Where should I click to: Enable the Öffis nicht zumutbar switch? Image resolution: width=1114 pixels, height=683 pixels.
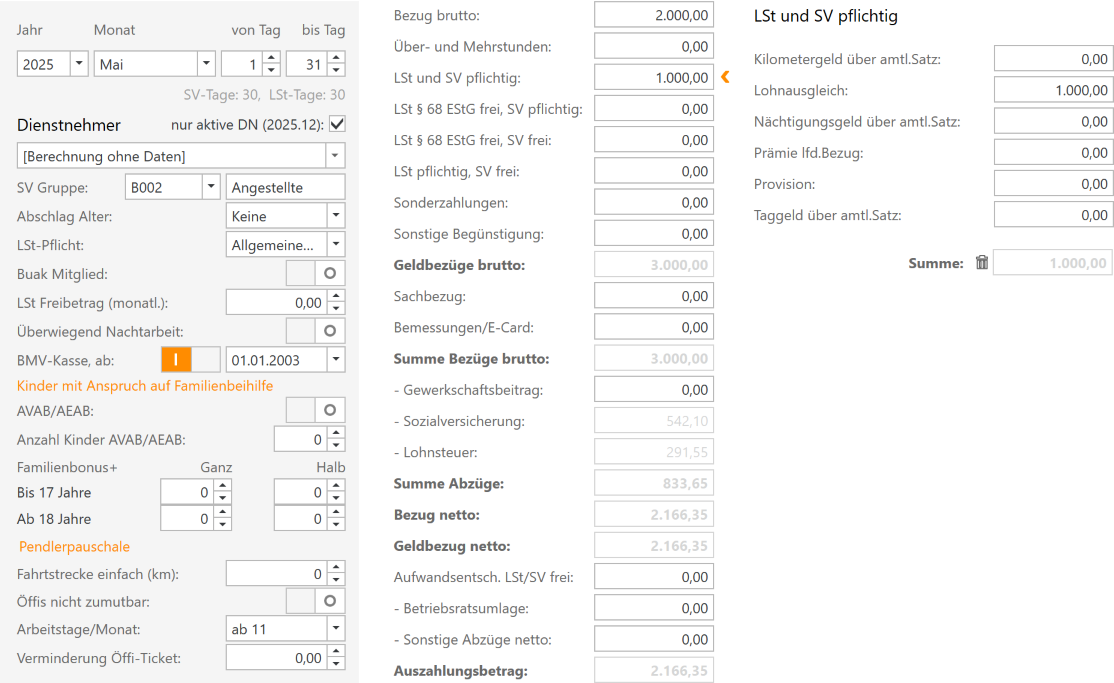[316, 600]
